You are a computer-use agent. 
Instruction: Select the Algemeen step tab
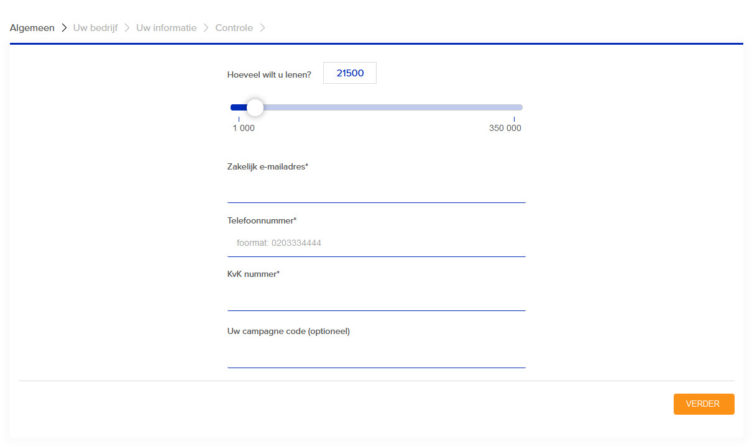click(32, 27)
